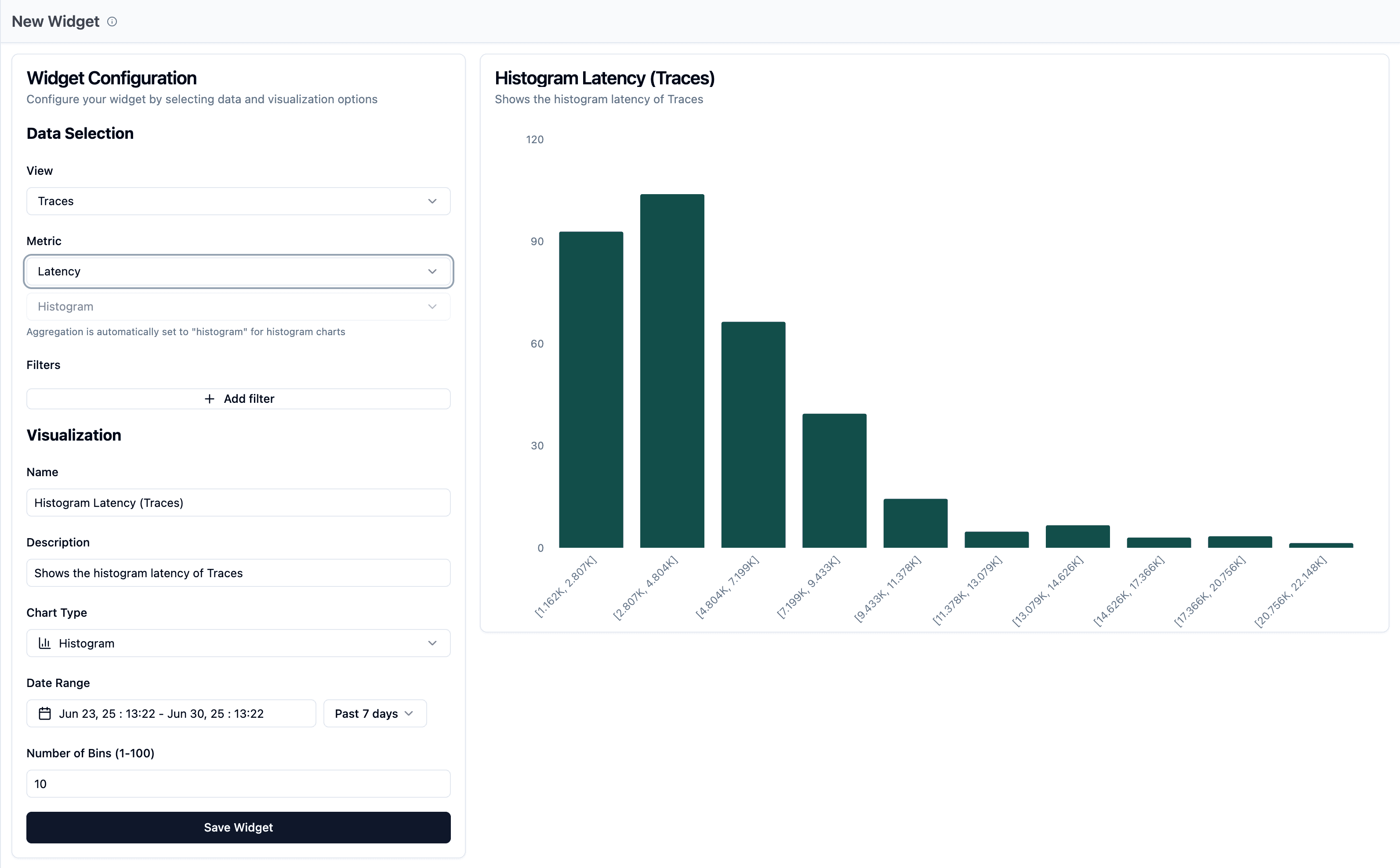
Task: Click the Add filter button
Action: click(238, 398)
